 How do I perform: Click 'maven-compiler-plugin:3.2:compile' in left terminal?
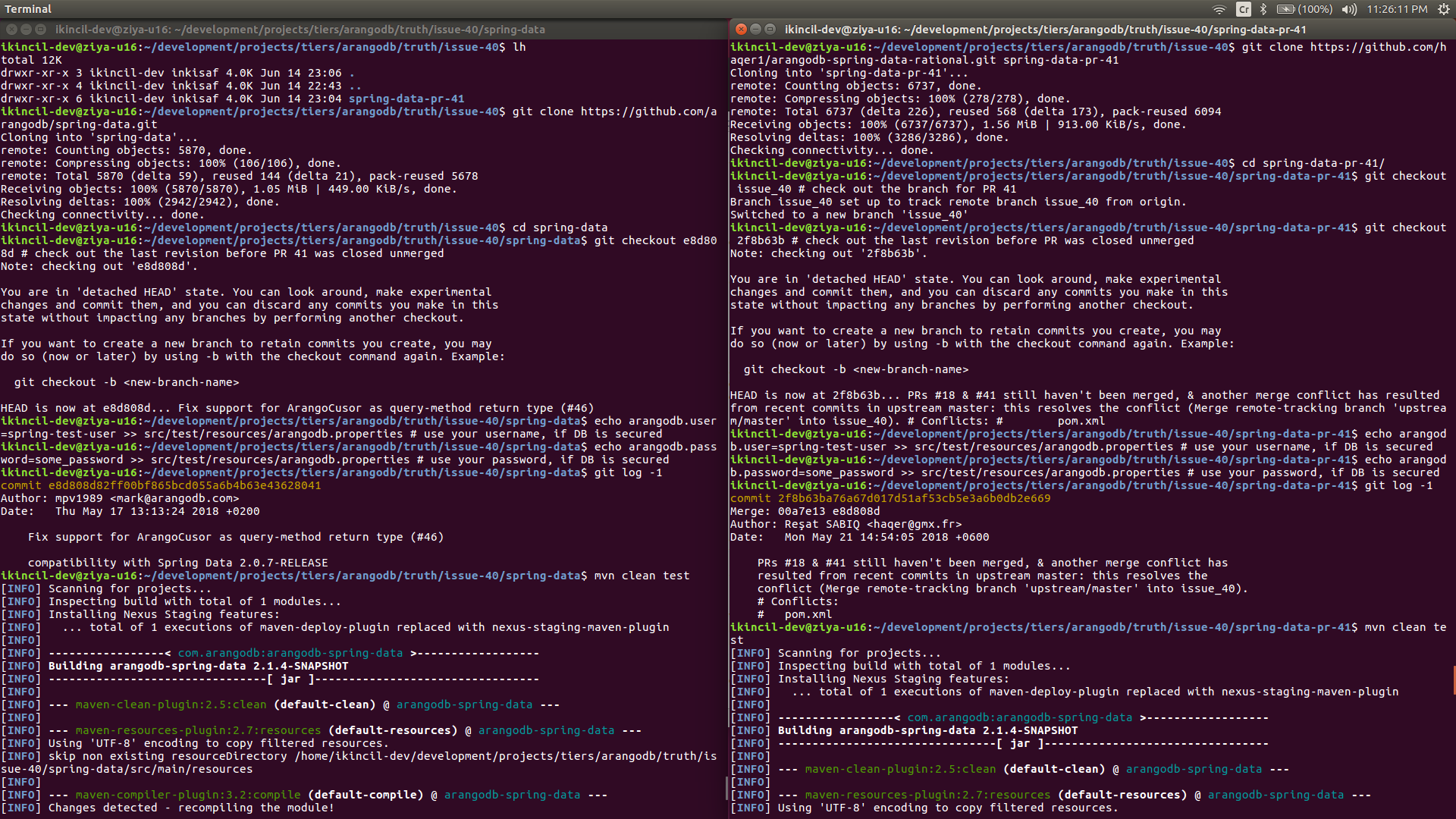coord(188,795)
